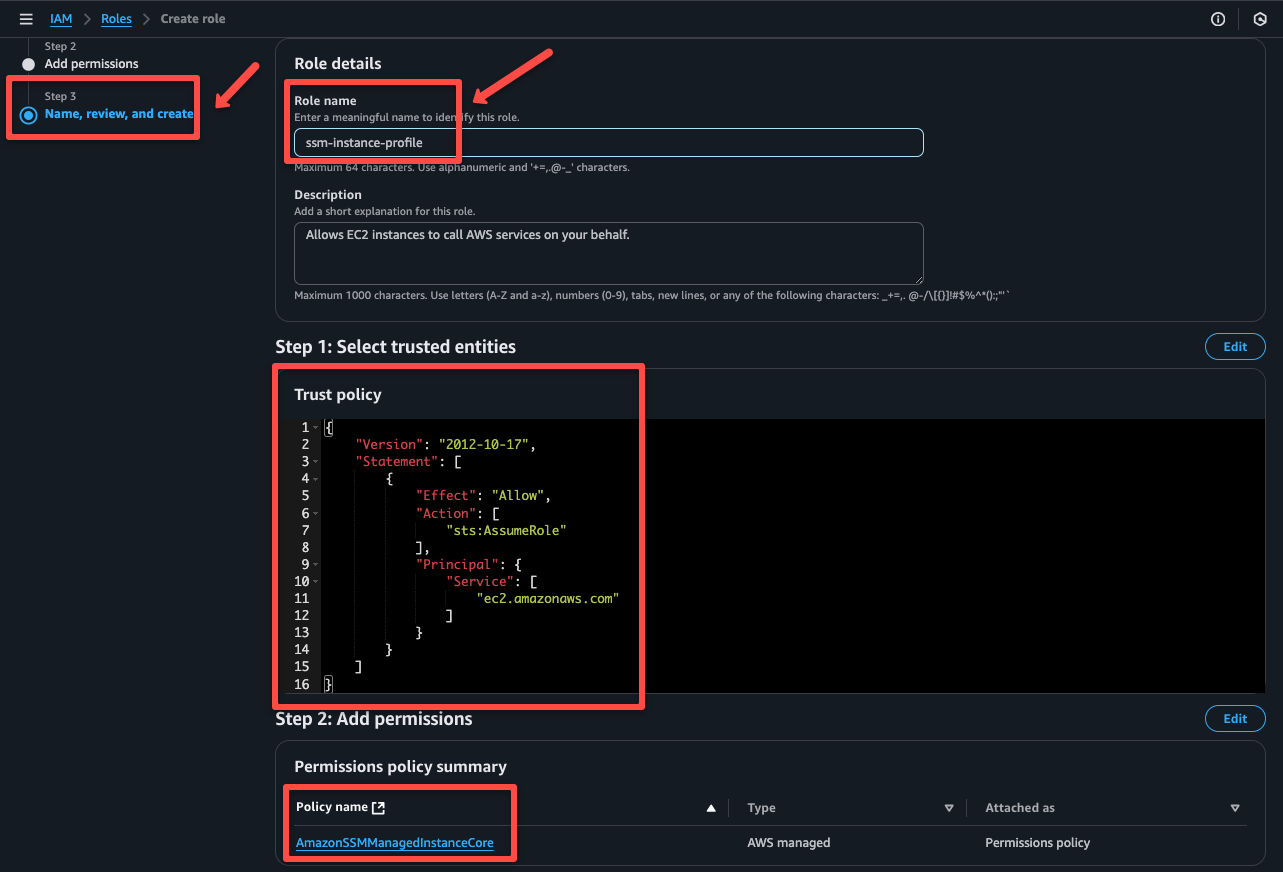Collapse the Statement array fold at line 3
Screen dimensions: 1283x872
click(316, 462)
